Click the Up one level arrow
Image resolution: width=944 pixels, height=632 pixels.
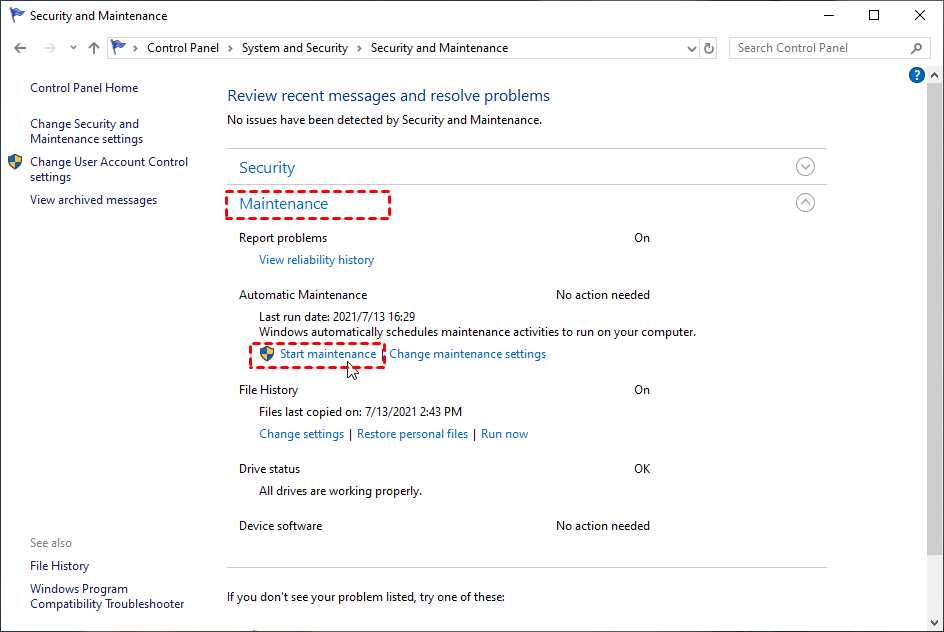[94, 48]
